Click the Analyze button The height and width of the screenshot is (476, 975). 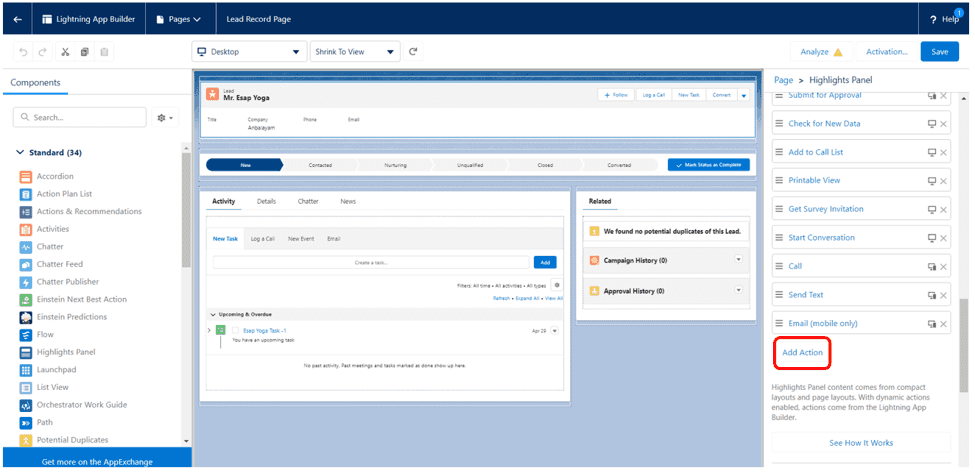(x=821, y=52)
